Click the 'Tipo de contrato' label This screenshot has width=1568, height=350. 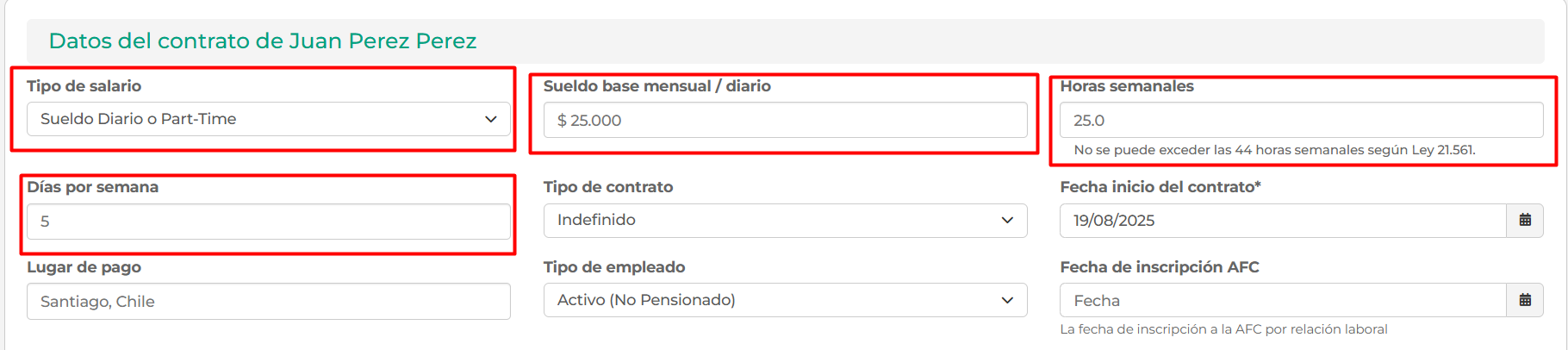click(608, 187)
